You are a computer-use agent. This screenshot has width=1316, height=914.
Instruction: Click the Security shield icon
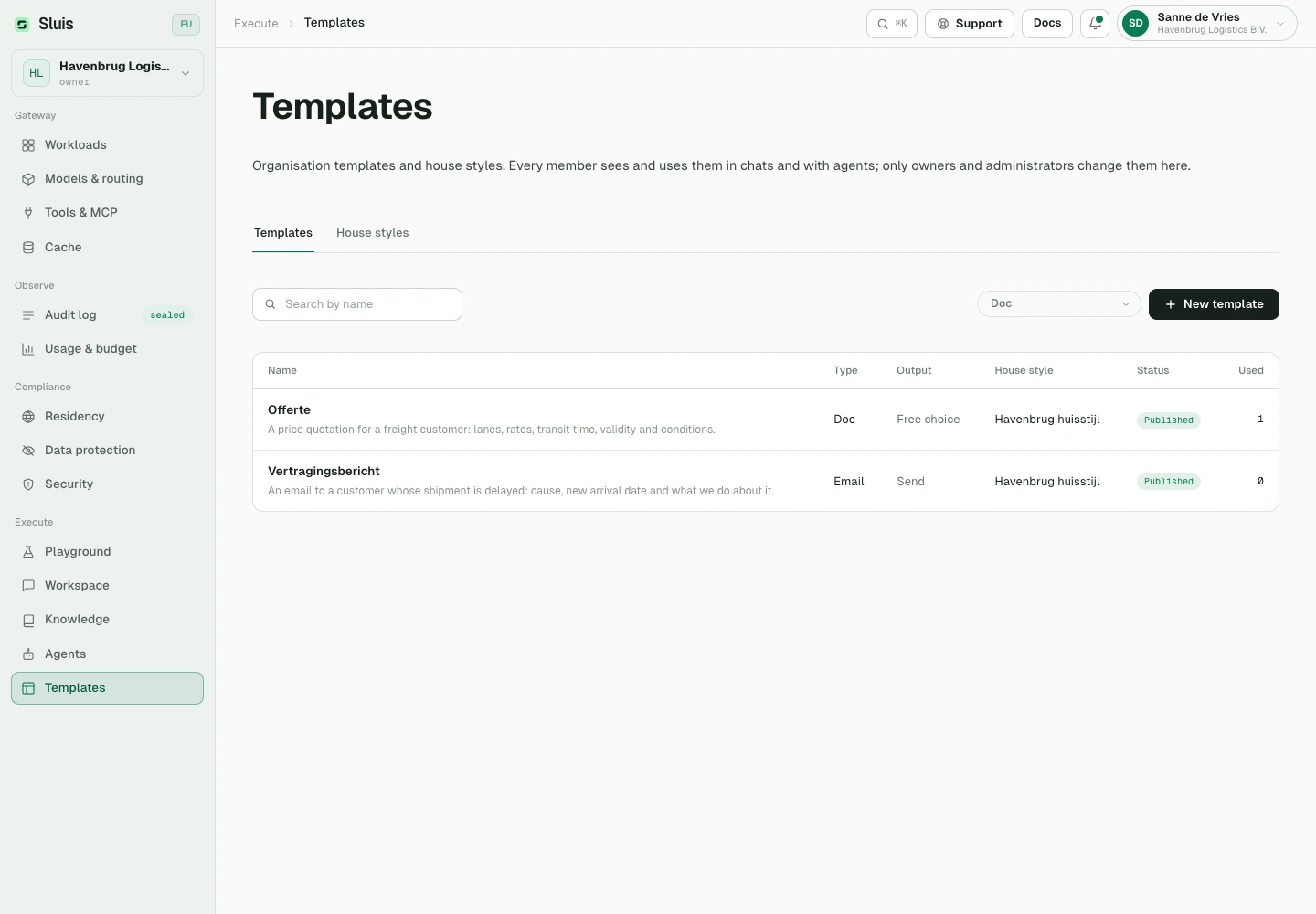[28, 484]
